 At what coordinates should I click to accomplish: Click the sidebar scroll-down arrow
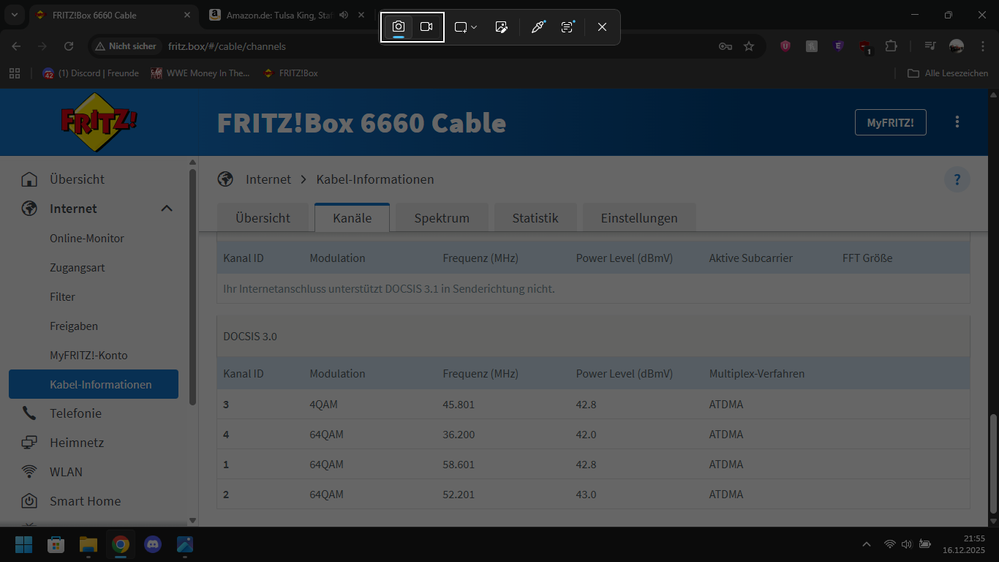coord(192,520)
